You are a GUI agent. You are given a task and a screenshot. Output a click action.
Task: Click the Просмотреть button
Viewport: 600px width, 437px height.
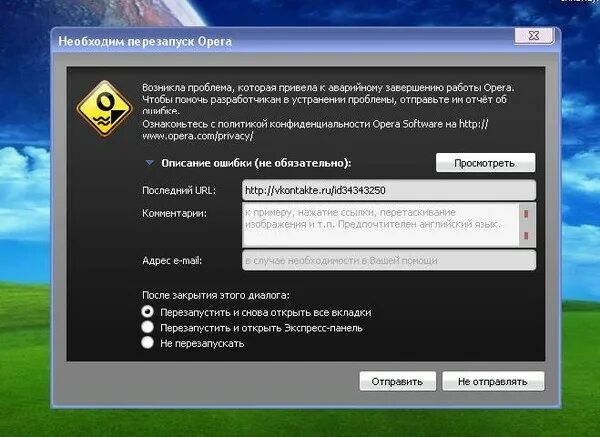(x=485, y=163)
